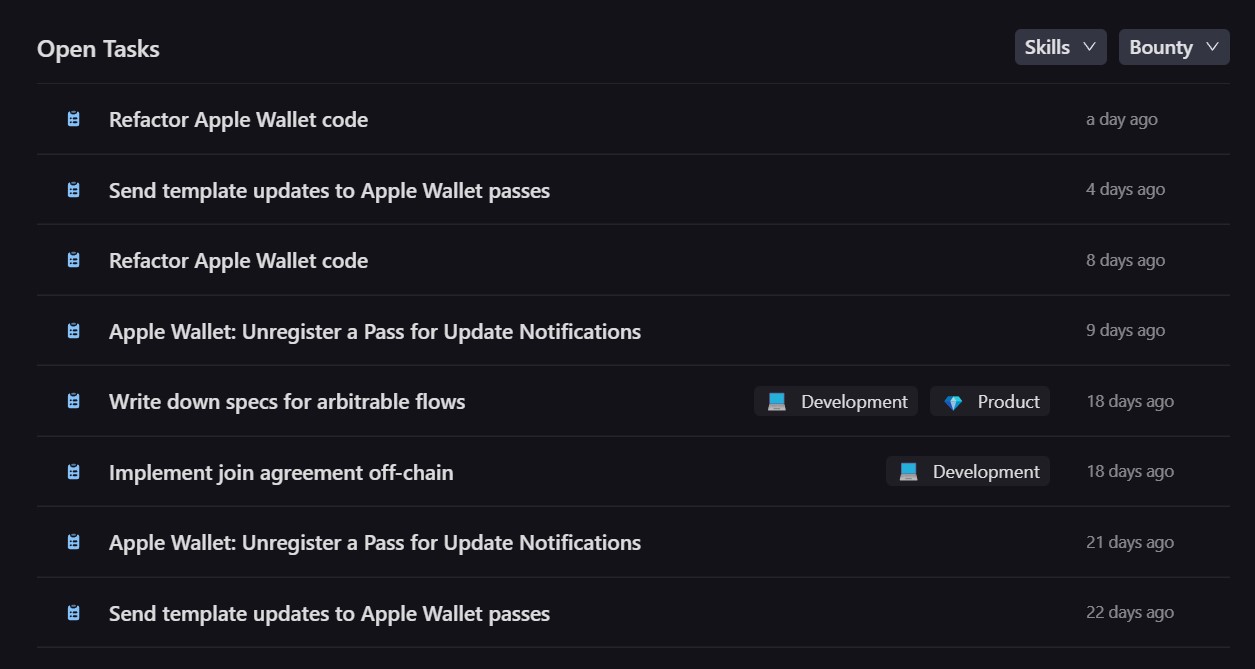Click task icon of the 22-days-ago Send template updates row
The width and height of the screenshot is (1255, 669).
pos(73,613)
